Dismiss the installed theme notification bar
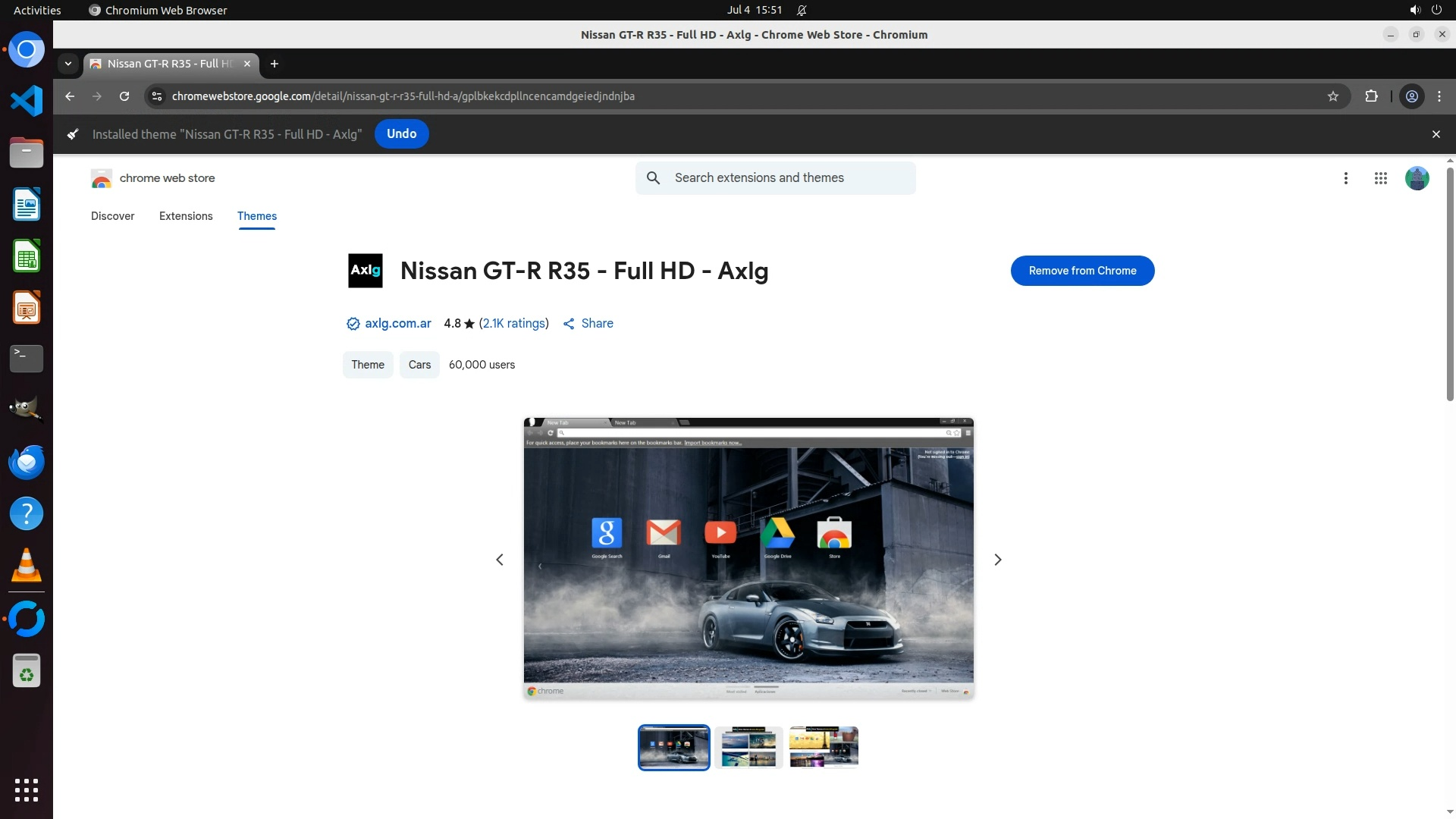The height and width of the screenshot is (819, 1456). click(x=1436, y=134)
